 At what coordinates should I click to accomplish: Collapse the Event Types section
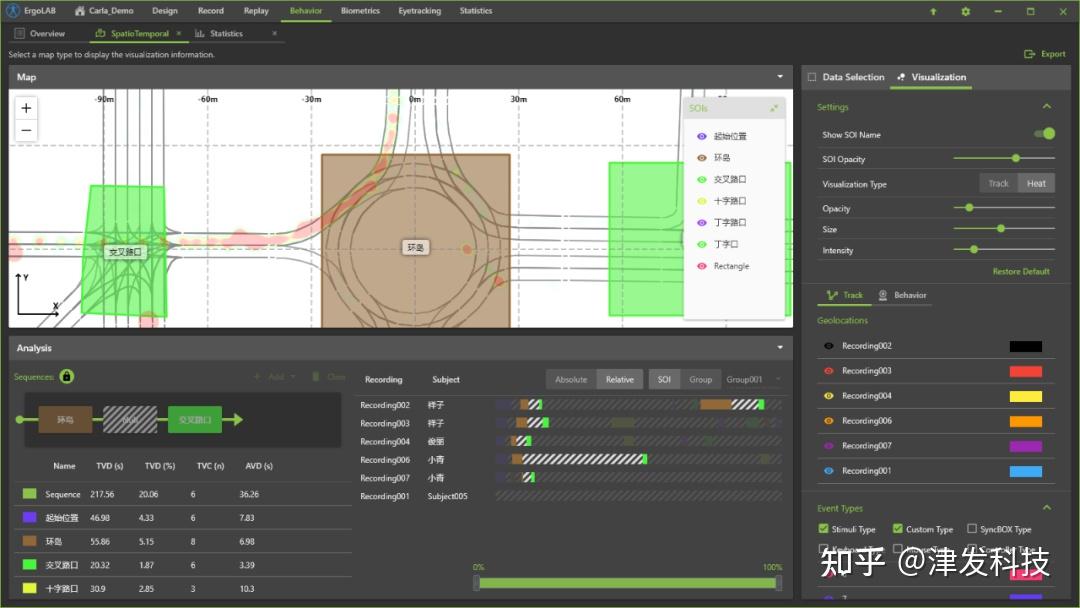1047,508
